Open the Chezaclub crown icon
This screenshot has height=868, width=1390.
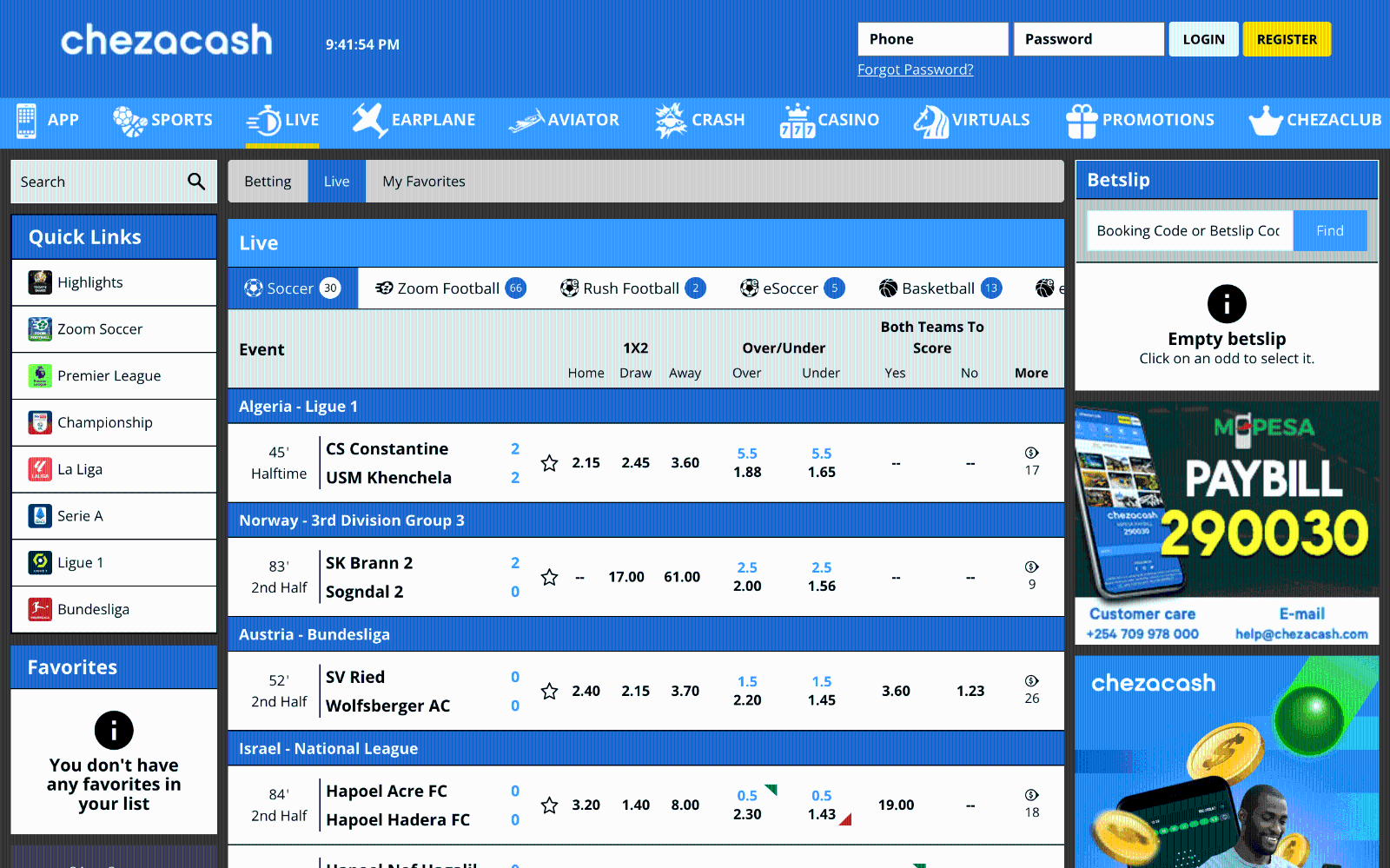click(x=1266, y=121)
